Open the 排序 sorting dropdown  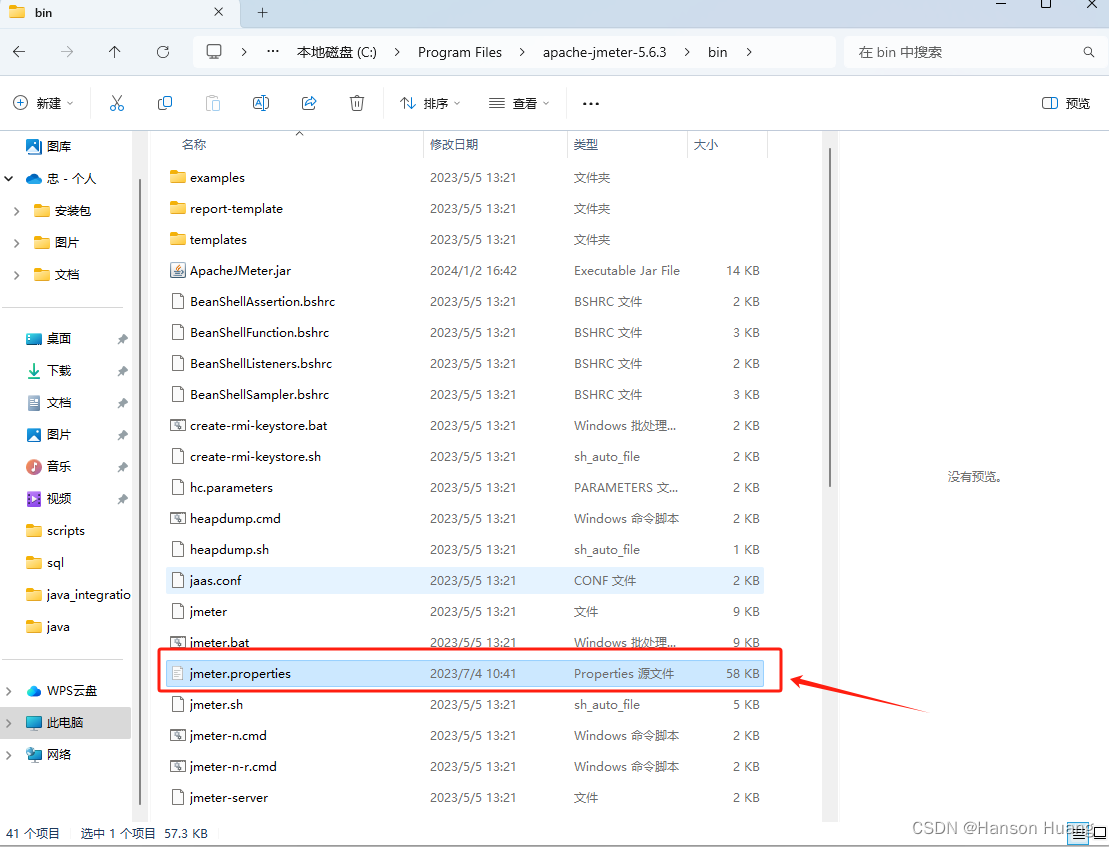point(430,103)
